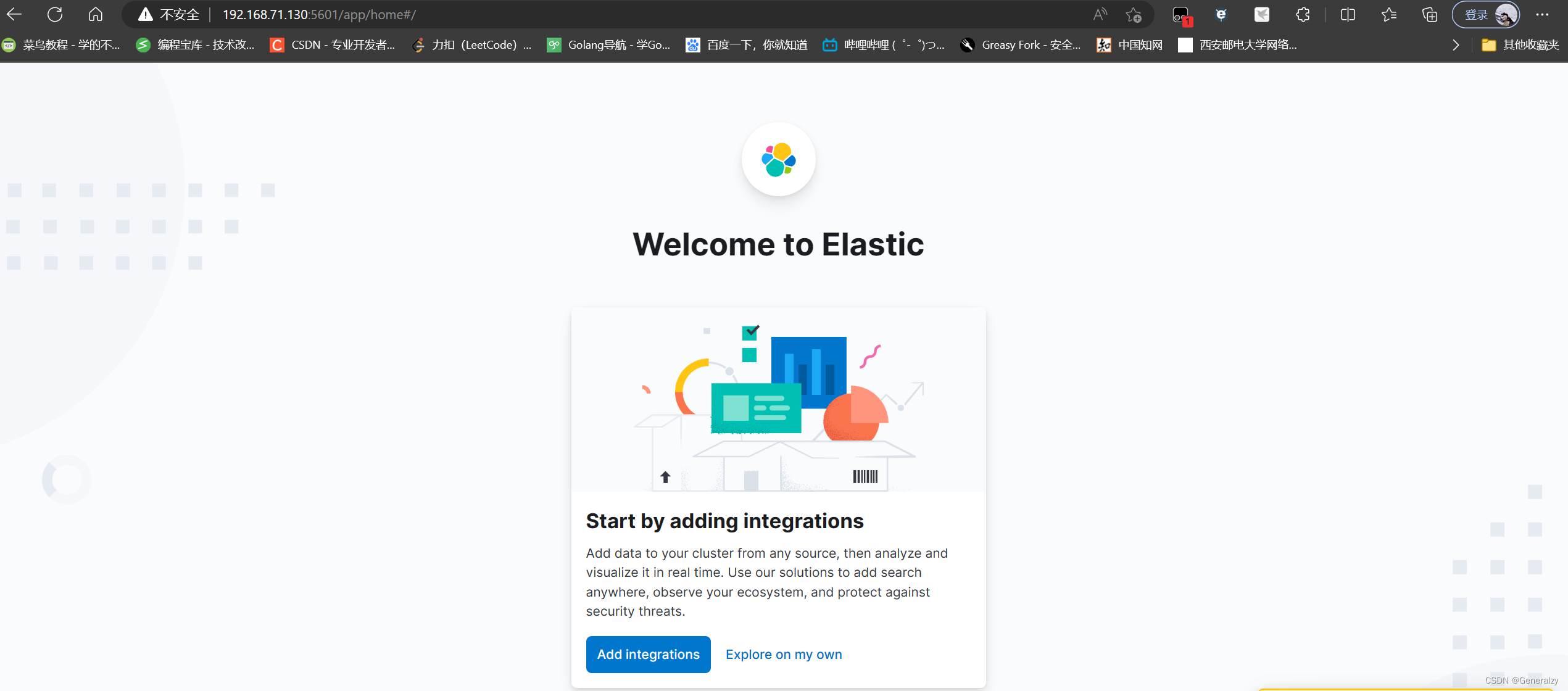1568x691 pixels.
Task: Click the Welcome to Elastic heading
Action: pyautogui.click(x=778, y=244)
